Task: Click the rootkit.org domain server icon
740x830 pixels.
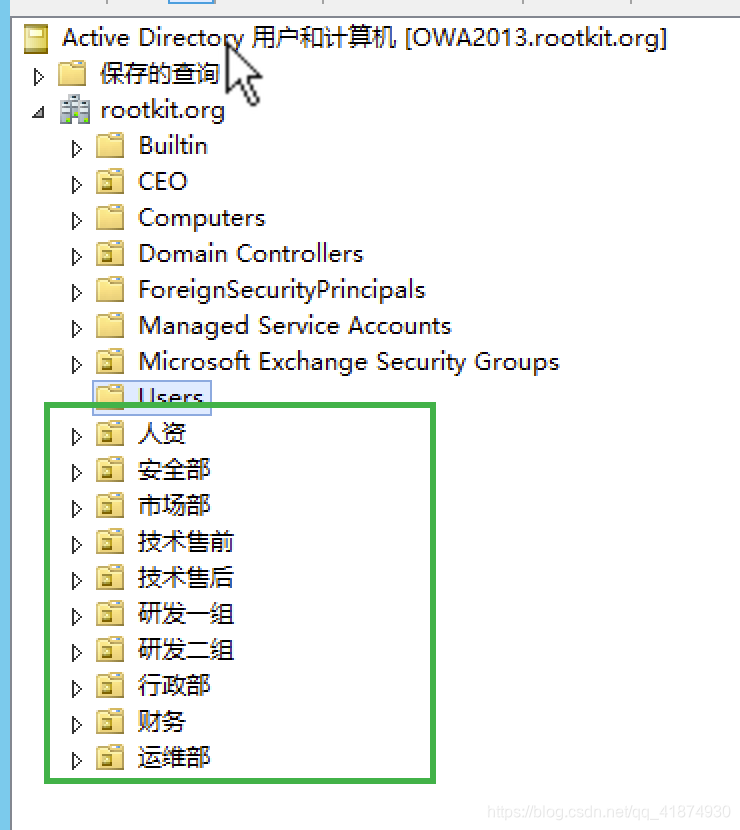Action: click(x=75, y=110)
